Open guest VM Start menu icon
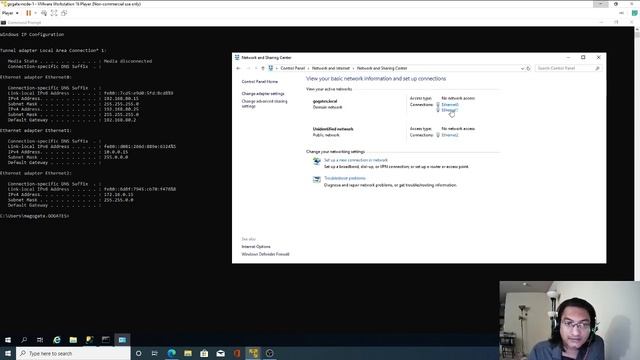This screenshot has width=640, height=360. [8, 340]
